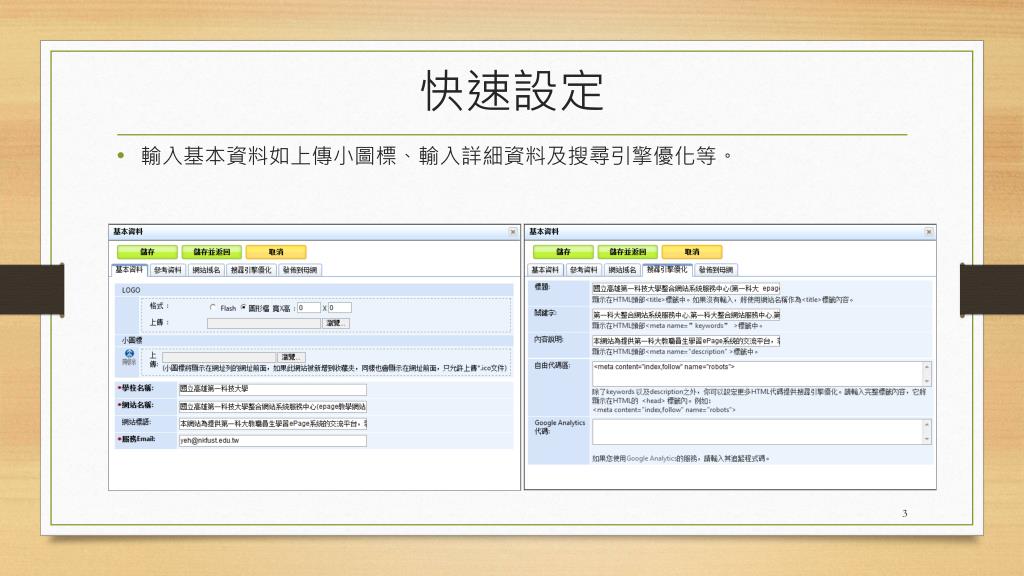Image resolution: width=1024 pixels, height=576 pixels.
Task: Open 參考資料 tab in left dialog
Action: pyautogui.click(x=168, y=270)
